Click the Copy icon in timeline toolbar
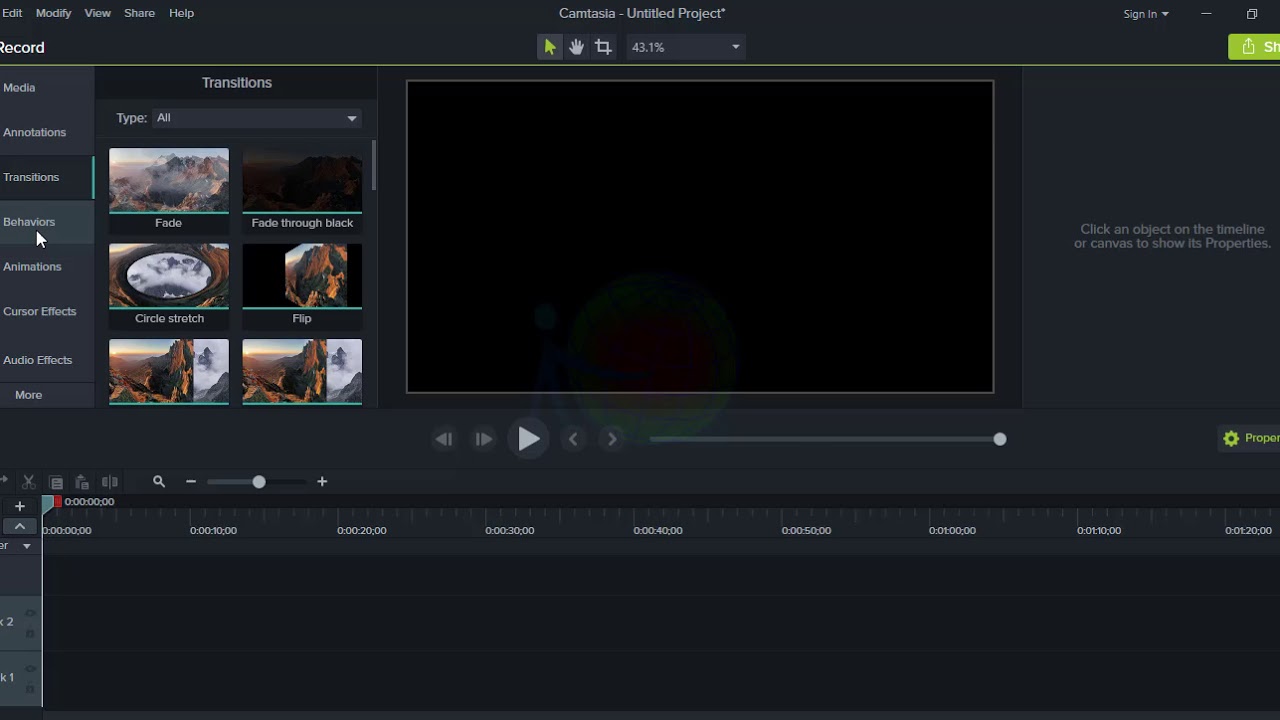The height and width of the screenshot is (720, 1280). [x=55, y=481]
